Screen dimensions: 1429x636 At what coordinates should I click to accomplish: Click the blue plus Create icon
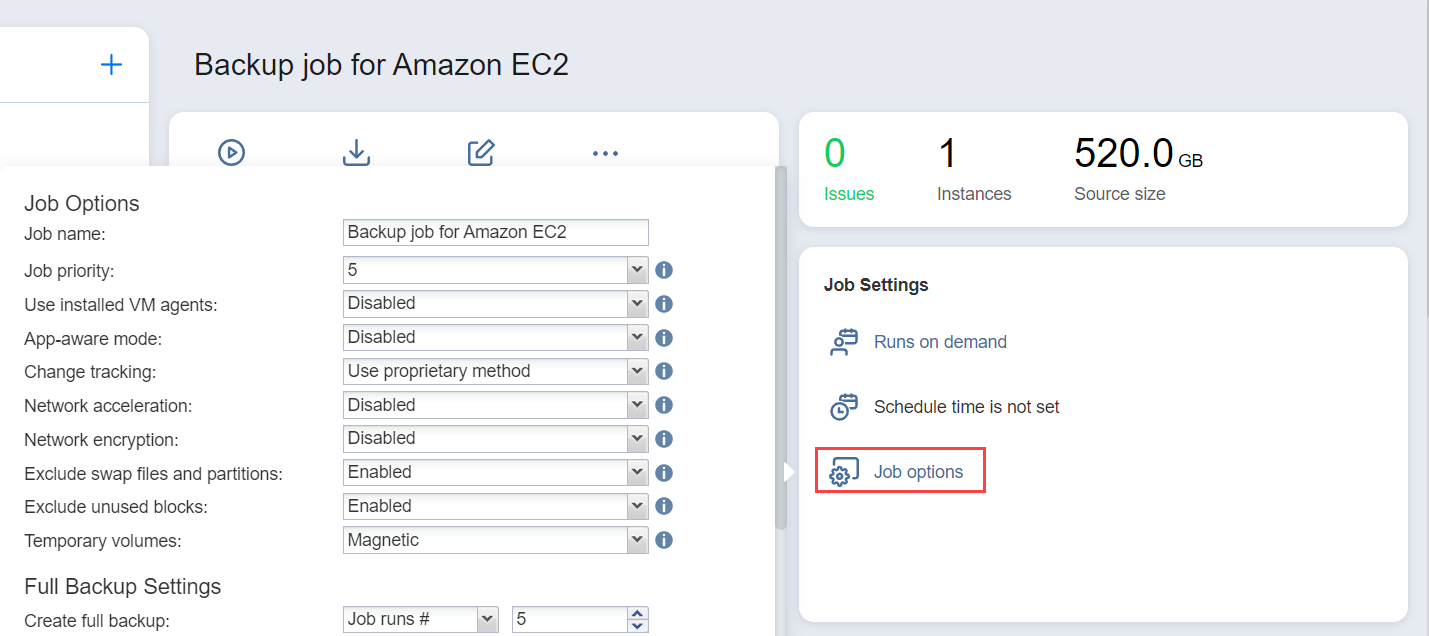tap(111, 65)
